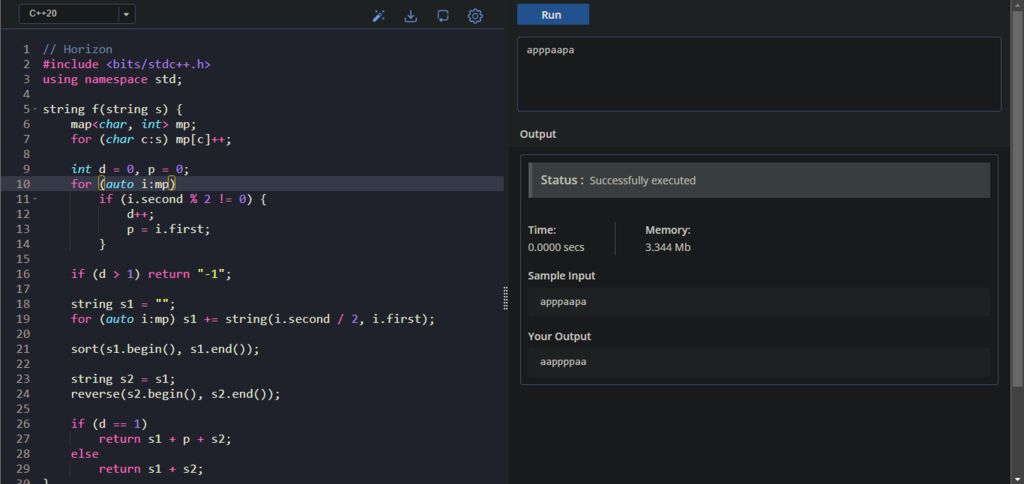Click line number 10 in the gutter

coord(23,184)
